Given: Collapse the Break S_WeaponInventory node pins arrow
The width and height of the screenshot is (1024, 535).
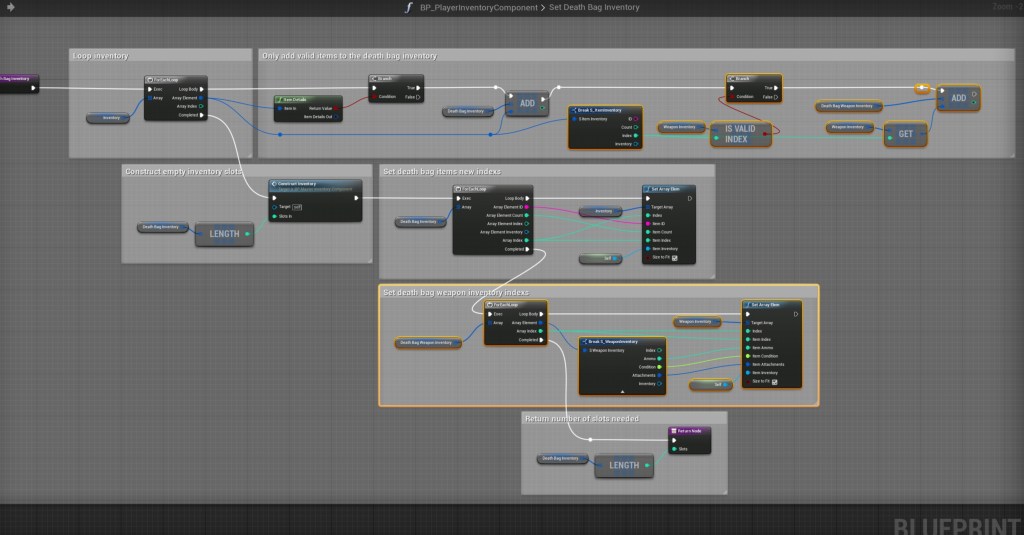Looking at the screenshot, I should (622, 391).
